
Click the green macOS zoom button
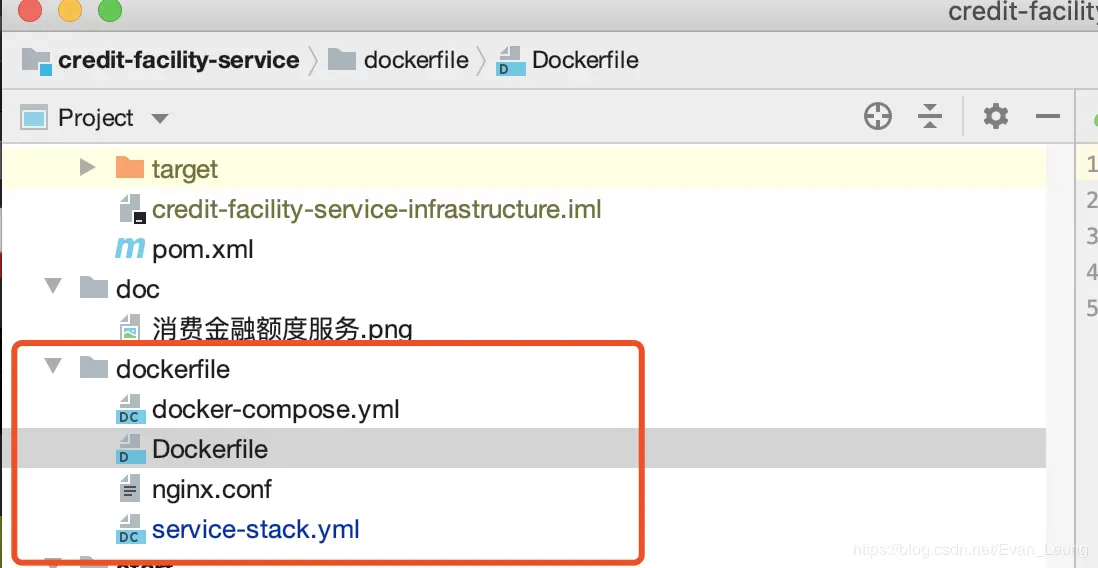(110, 12)
